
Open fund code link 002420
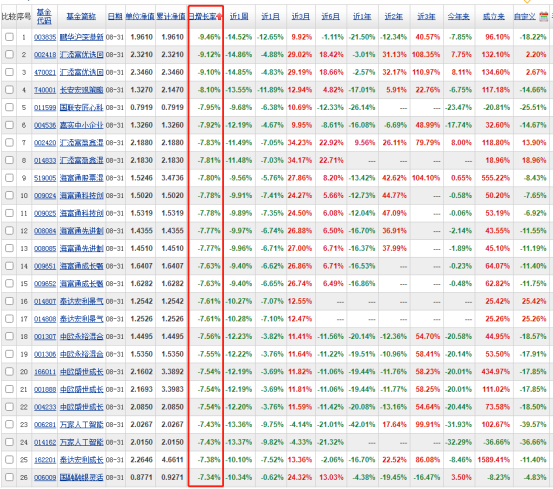point(45,143)
